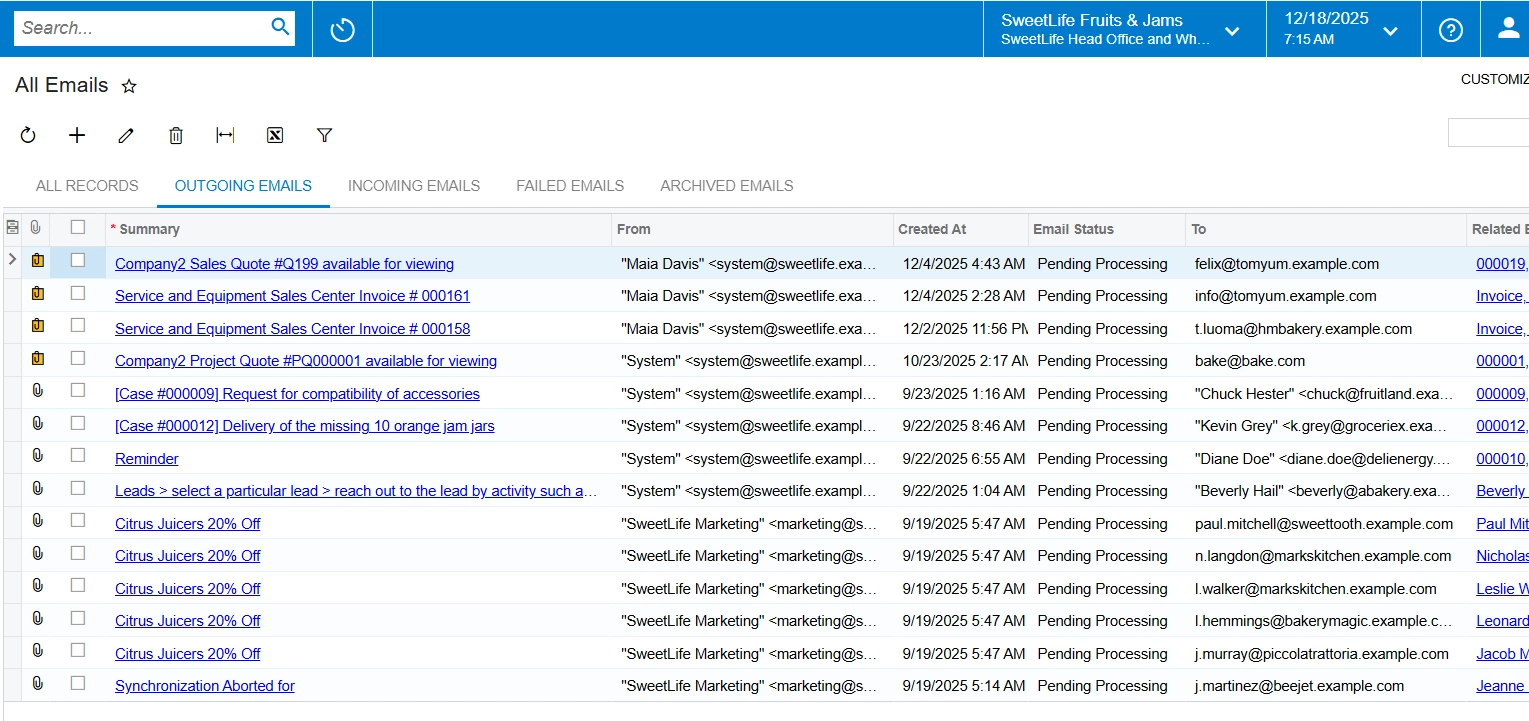Check the box for Invoice # 000158 row
Image resolution: width=1529 pixels, height=721 pixels.
tap(78, 325)
